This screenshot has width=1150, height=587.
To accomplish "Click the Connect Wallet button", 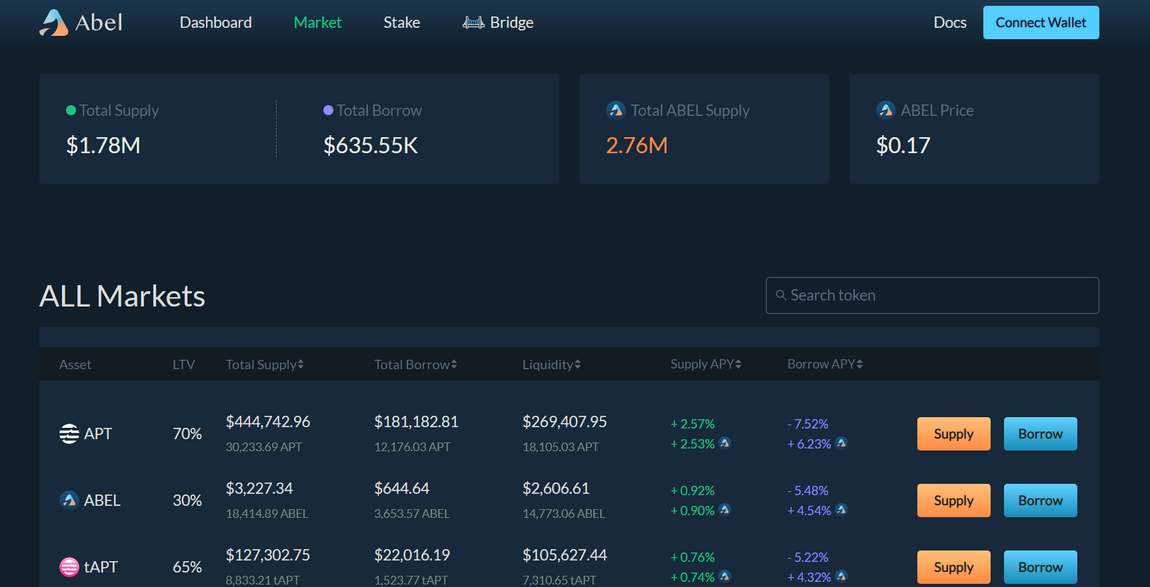I will click(1041, 23).
